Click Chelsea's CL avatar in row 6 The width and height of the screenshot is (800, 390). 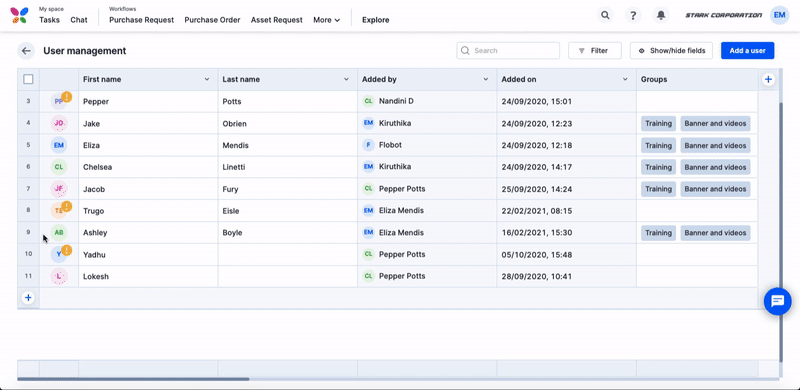point(59,167)
